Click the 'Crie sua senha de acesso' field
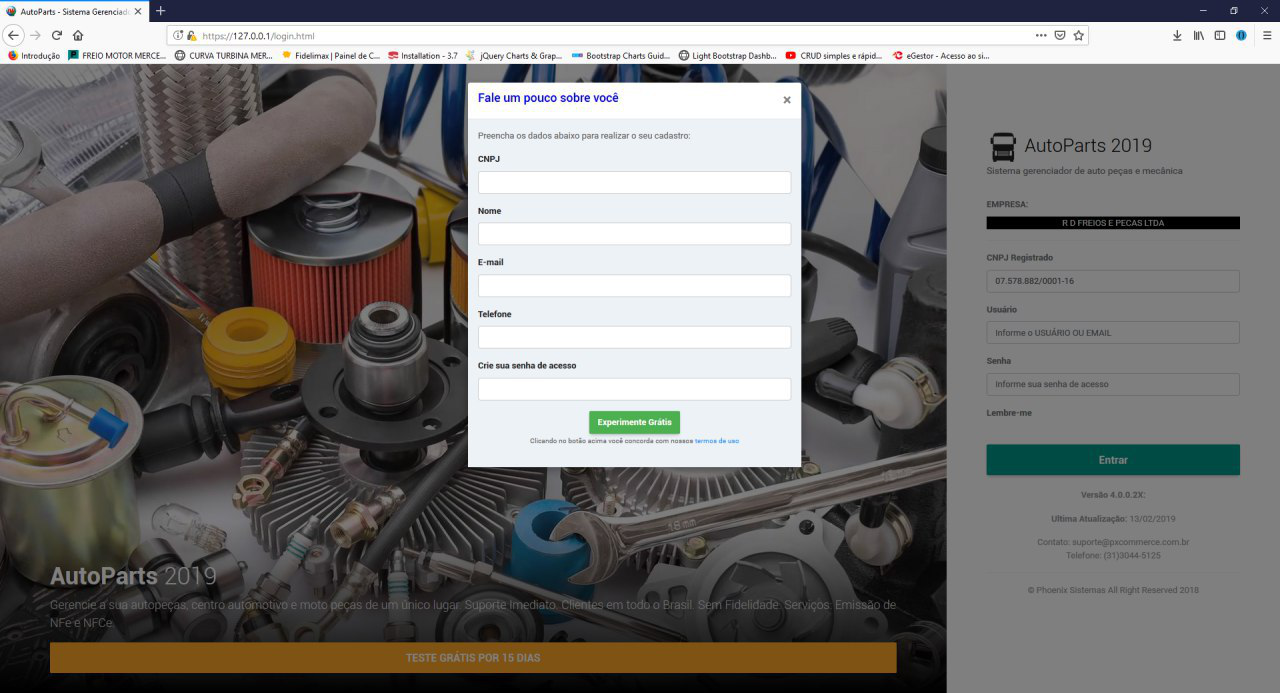 [634, 389]
